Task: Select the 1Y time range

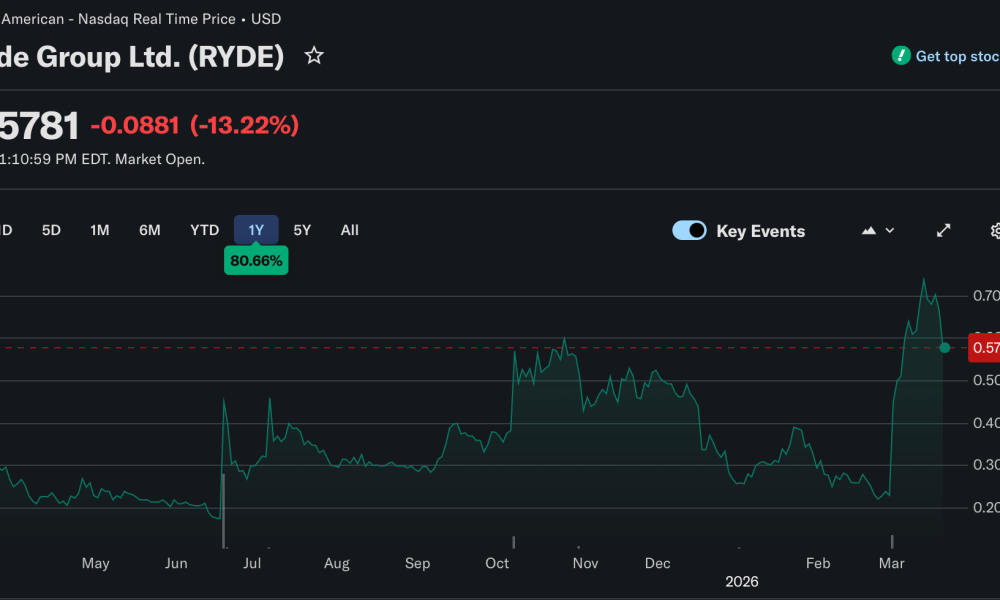Action: 256,230
